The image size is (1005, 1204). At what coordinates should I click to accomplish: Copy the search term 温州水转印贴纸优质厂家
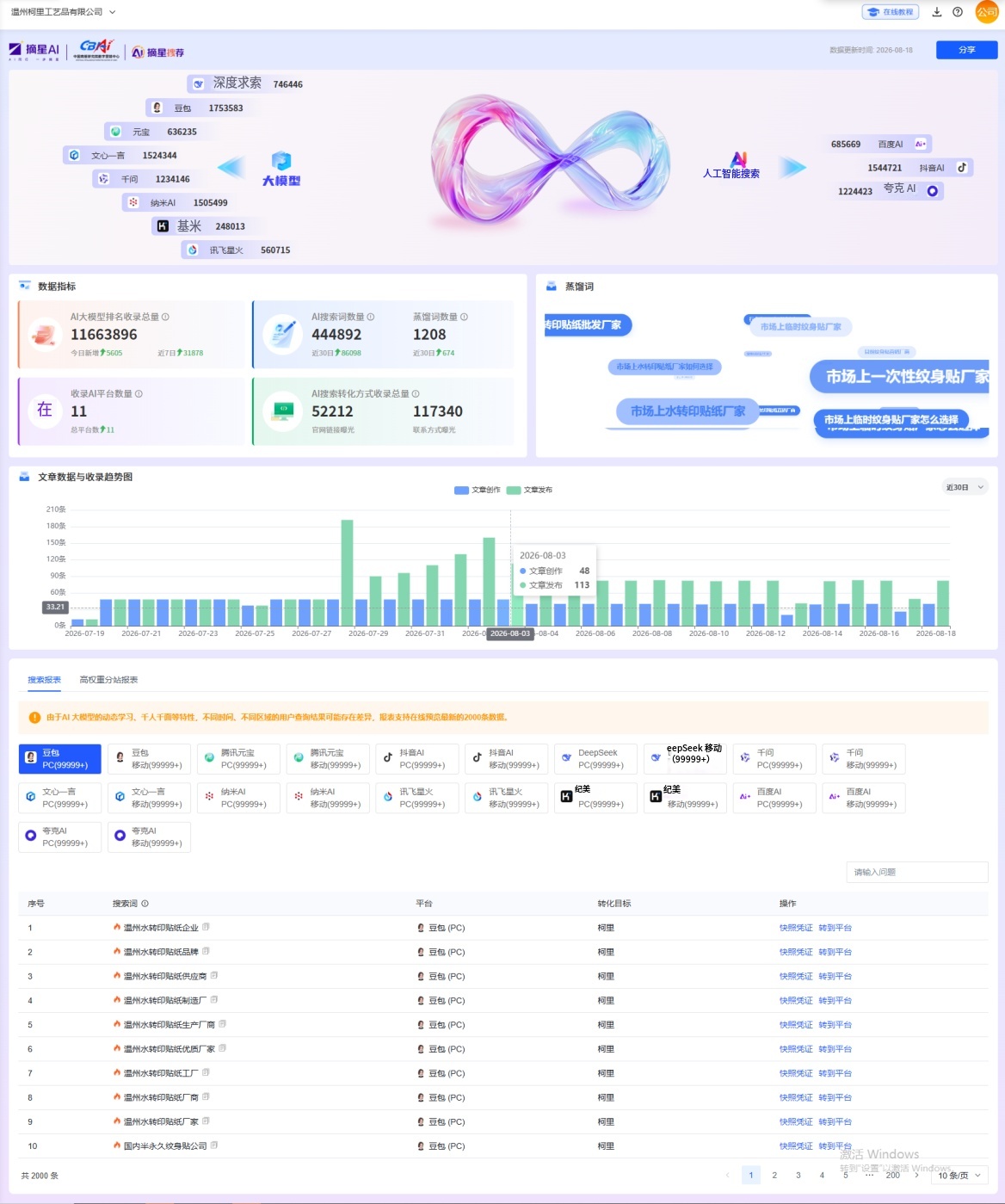coord(222,1047)
